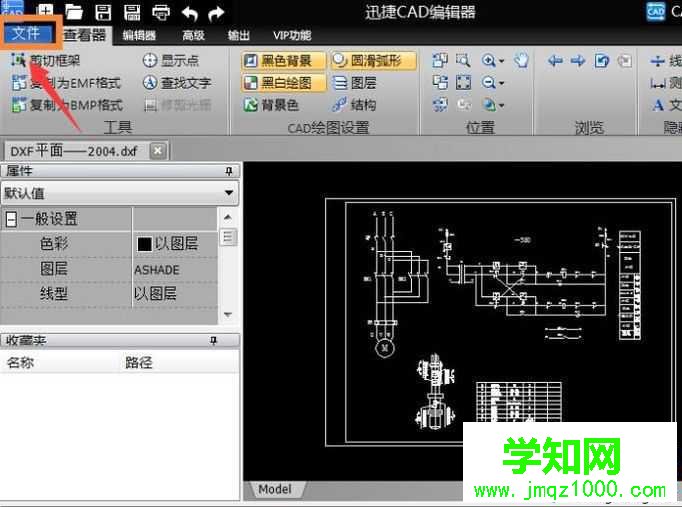The height and width of the screenshot is (507, 682).
Task: Redo the last action
Action: (x=216, y=13)
